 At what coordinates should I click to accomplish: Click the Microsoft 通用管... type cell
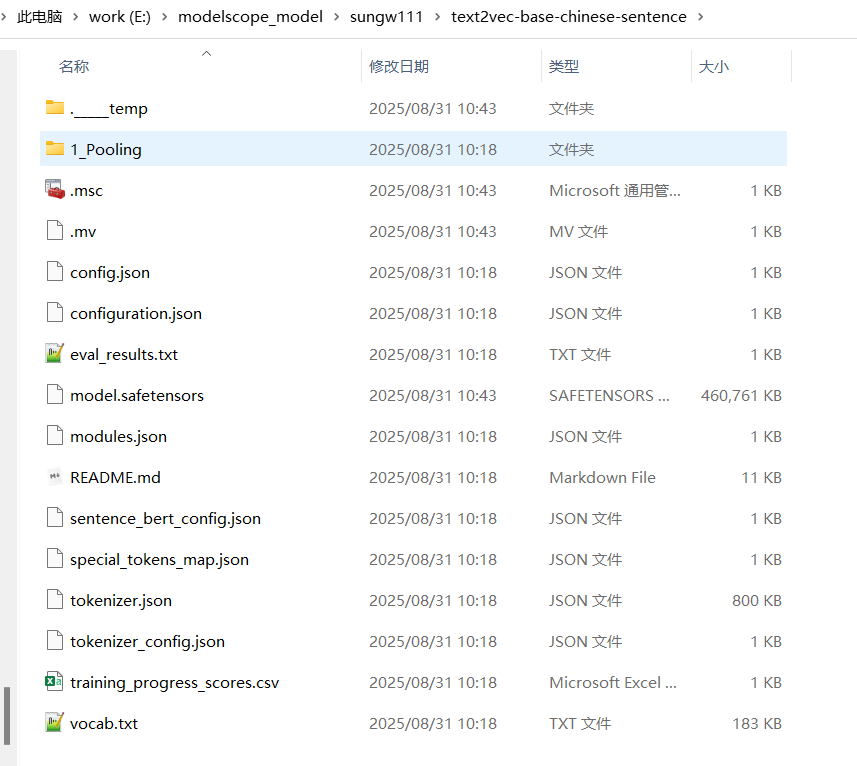(615, 191)
